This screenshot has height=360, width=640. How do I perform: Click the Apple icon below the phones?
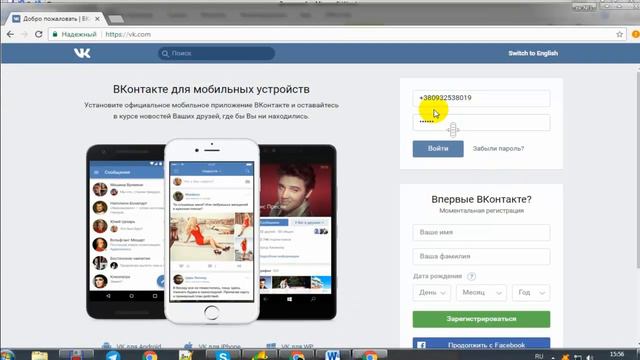click(188, 345)
